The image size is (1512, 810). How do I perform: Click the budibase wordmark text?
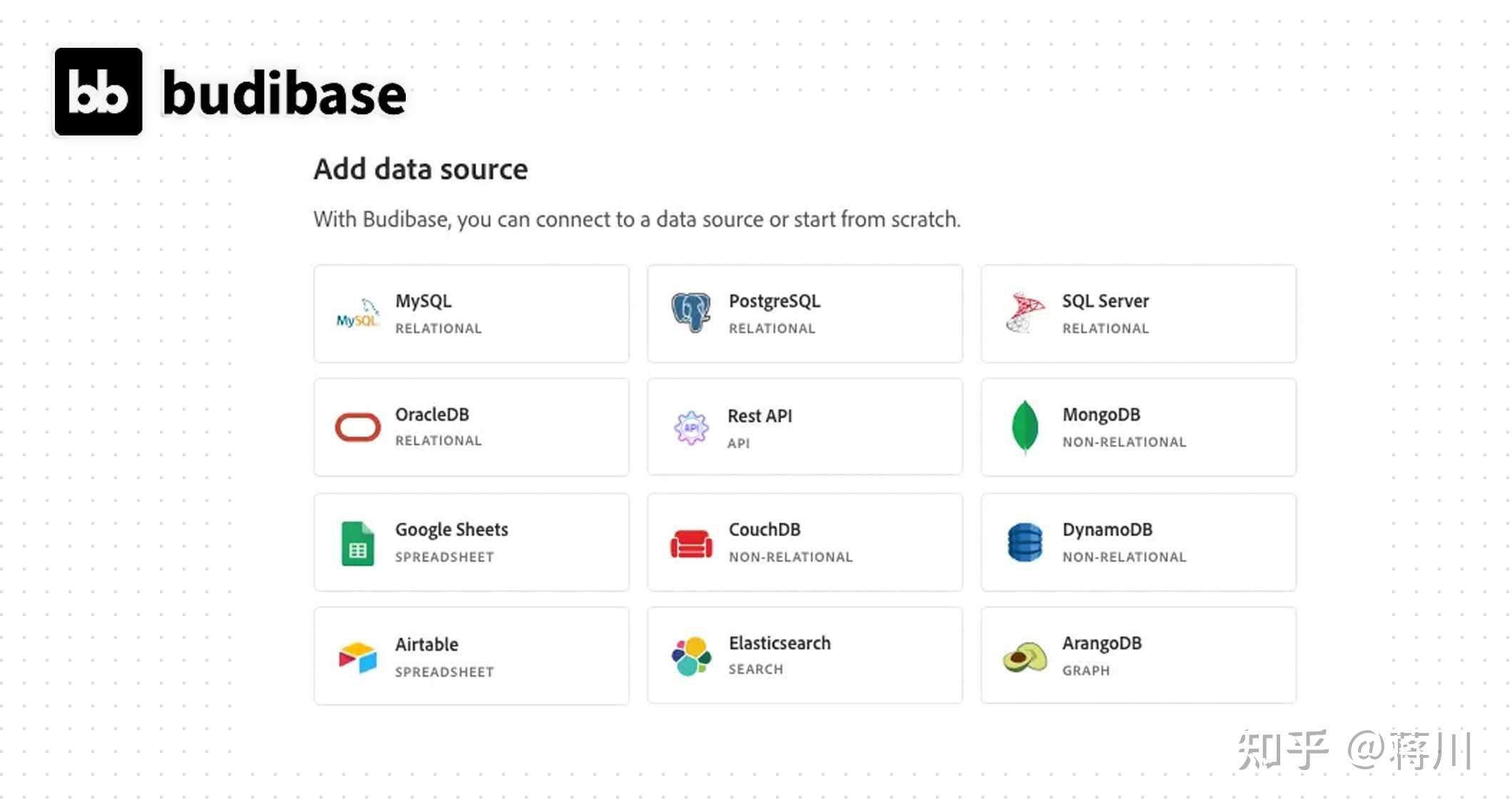pyautogui.click(x=284, y=93)
